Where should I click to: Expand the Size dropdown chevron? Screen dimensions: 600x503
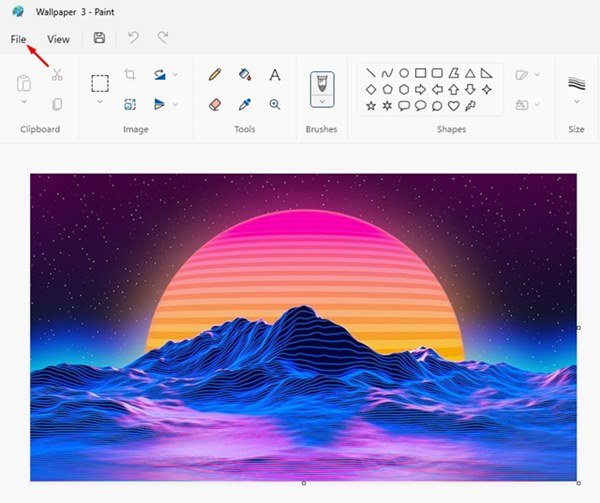pyautogui.click(x=577, y=102)
